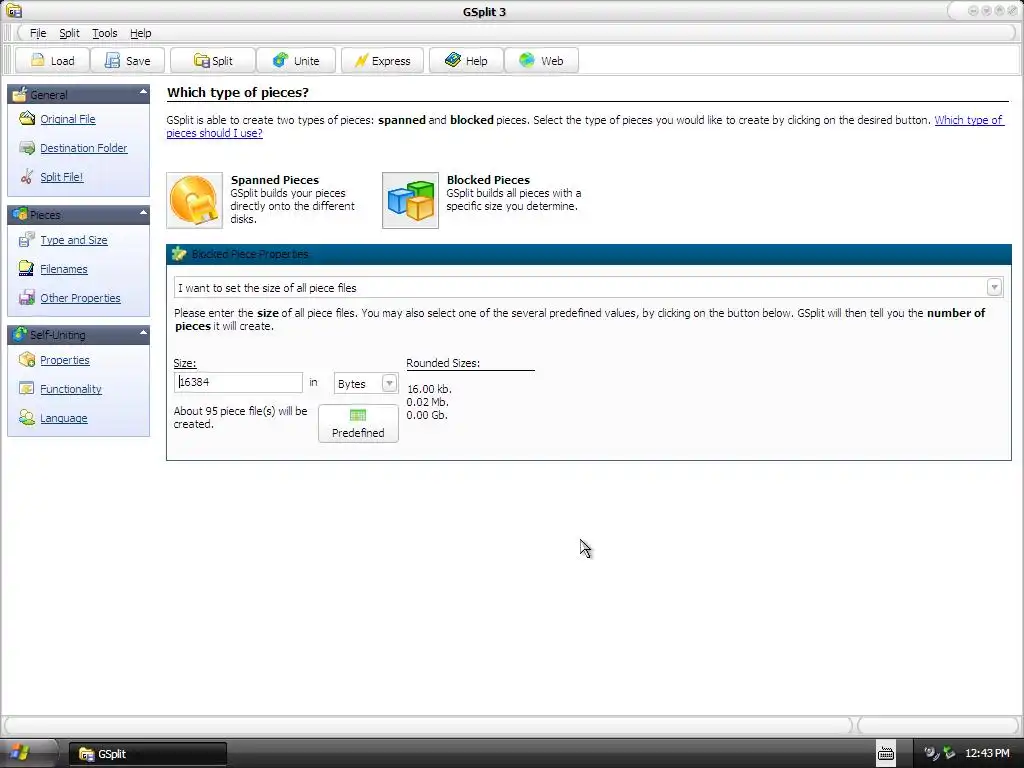Open the Self-Uniting Properties link
The width and height of the screenshot is (1024, 768).
(x=65, y=360)
